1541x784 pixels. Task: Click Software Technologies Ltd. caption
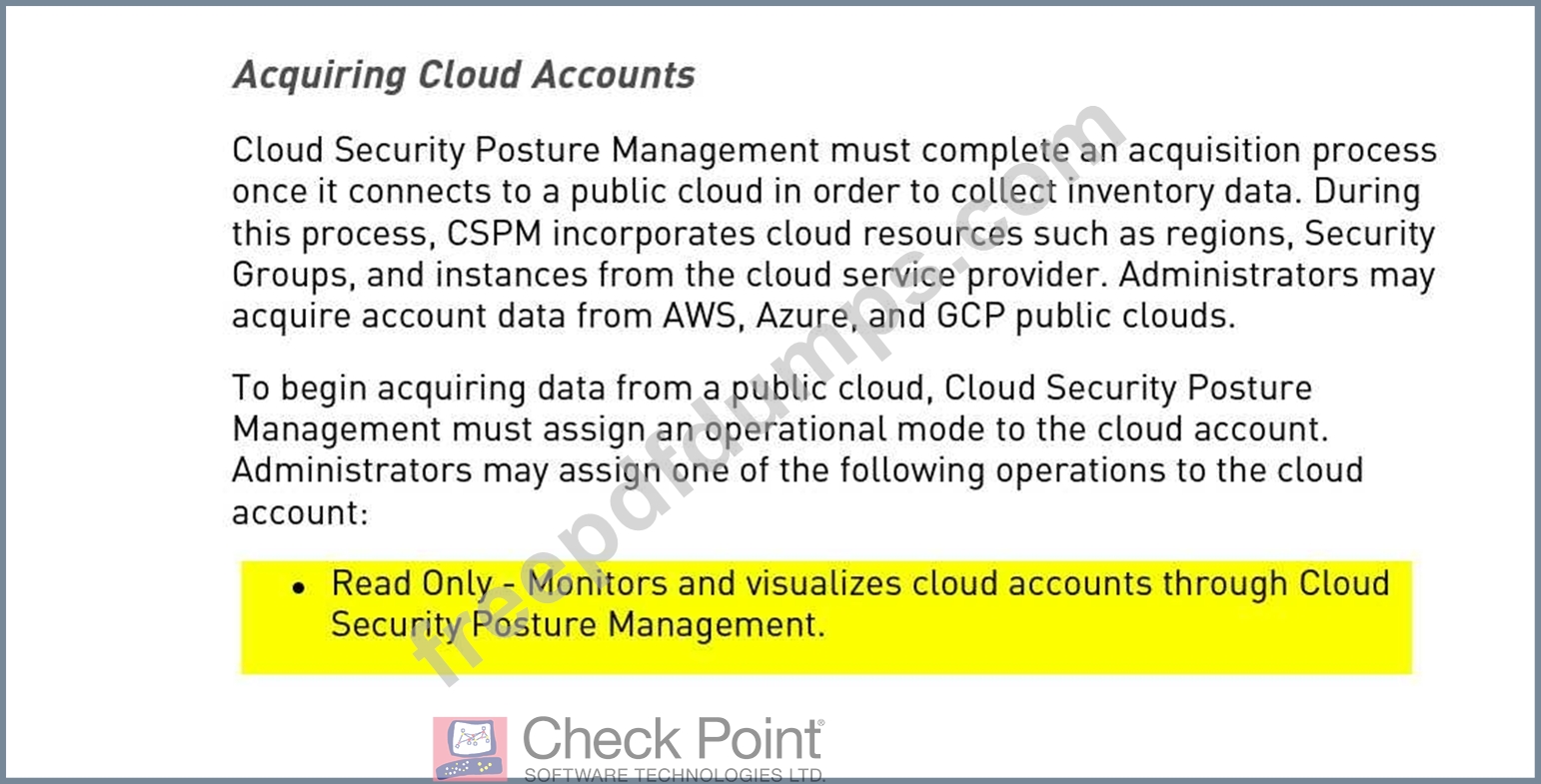coord(675,775)
